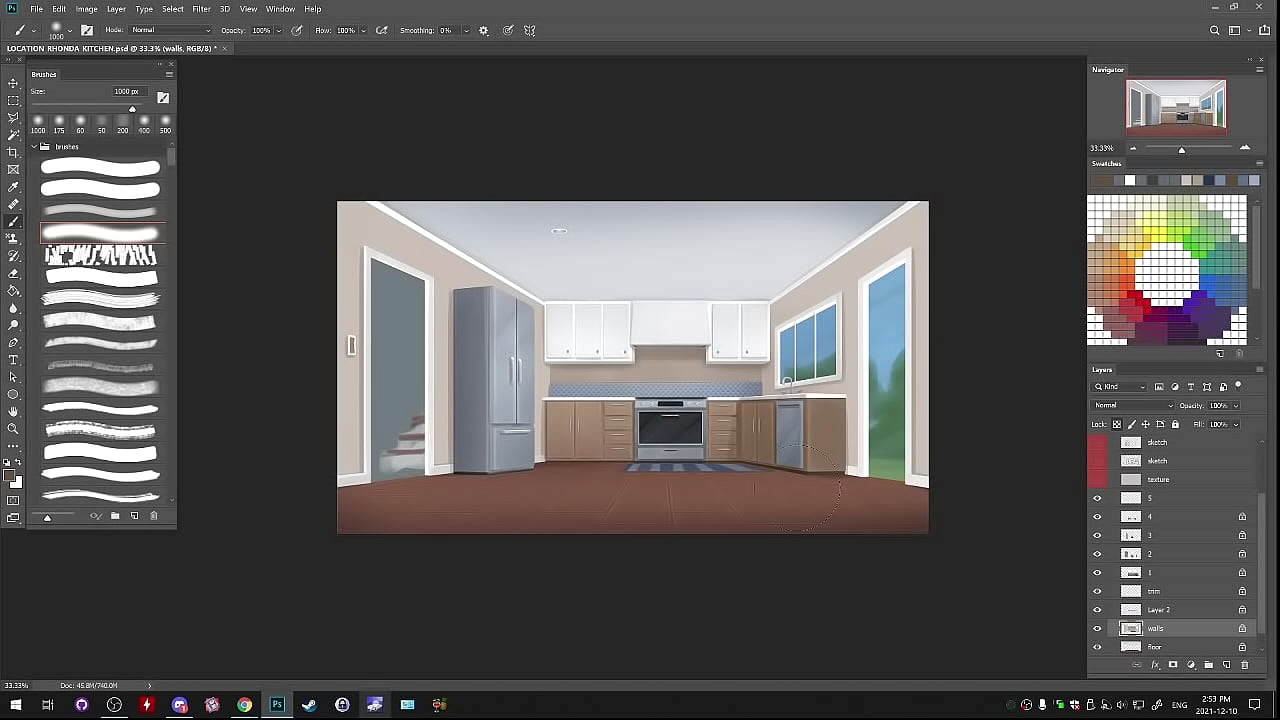Activate the Zoom tool in toolbar
The width and height of the screenshot is (1280, 720).
tap(13, 428)
